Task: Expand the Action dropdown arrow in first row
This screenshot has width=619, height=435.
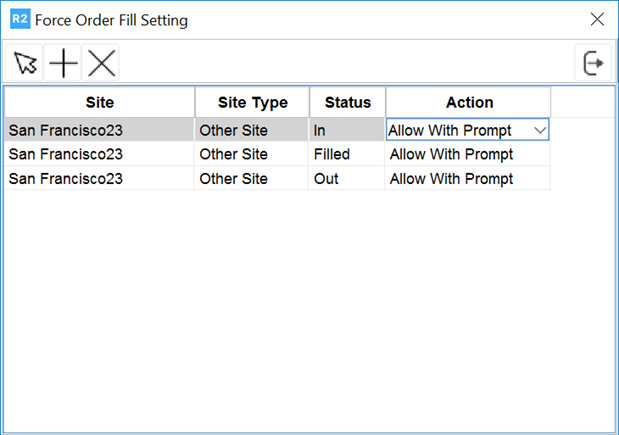Action: (x=540, y=130)
